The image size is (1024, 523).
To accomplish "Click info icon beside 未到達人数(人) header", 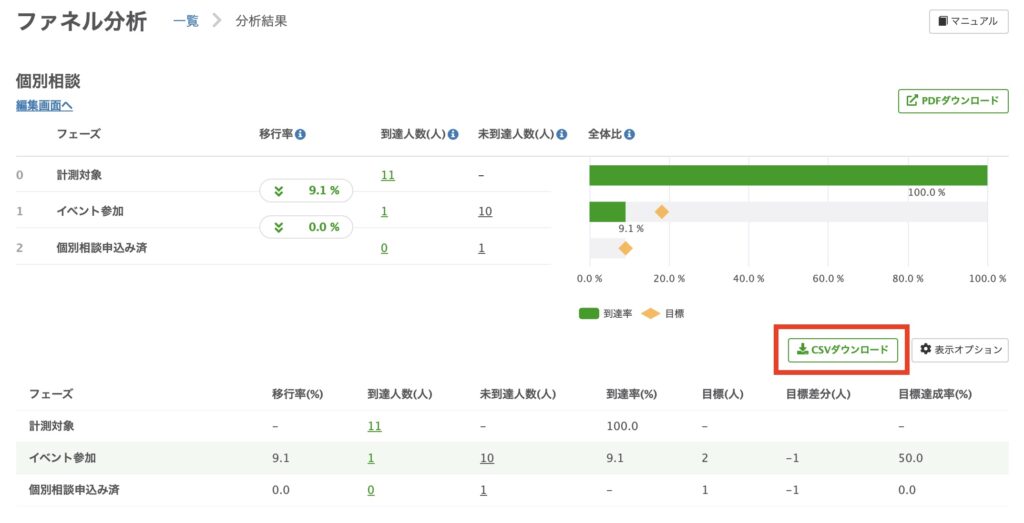I will (562, 134).
